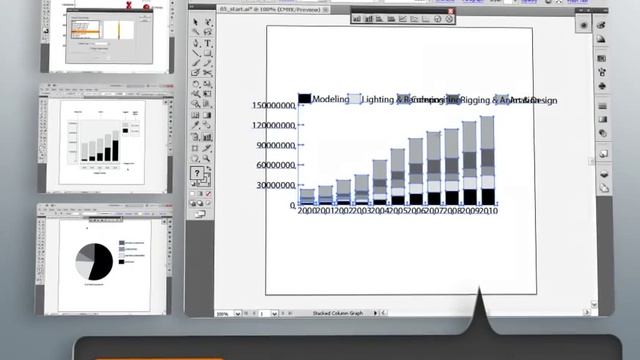
Task: Expand the status bar display options arrow
Action: click(375, 313)
